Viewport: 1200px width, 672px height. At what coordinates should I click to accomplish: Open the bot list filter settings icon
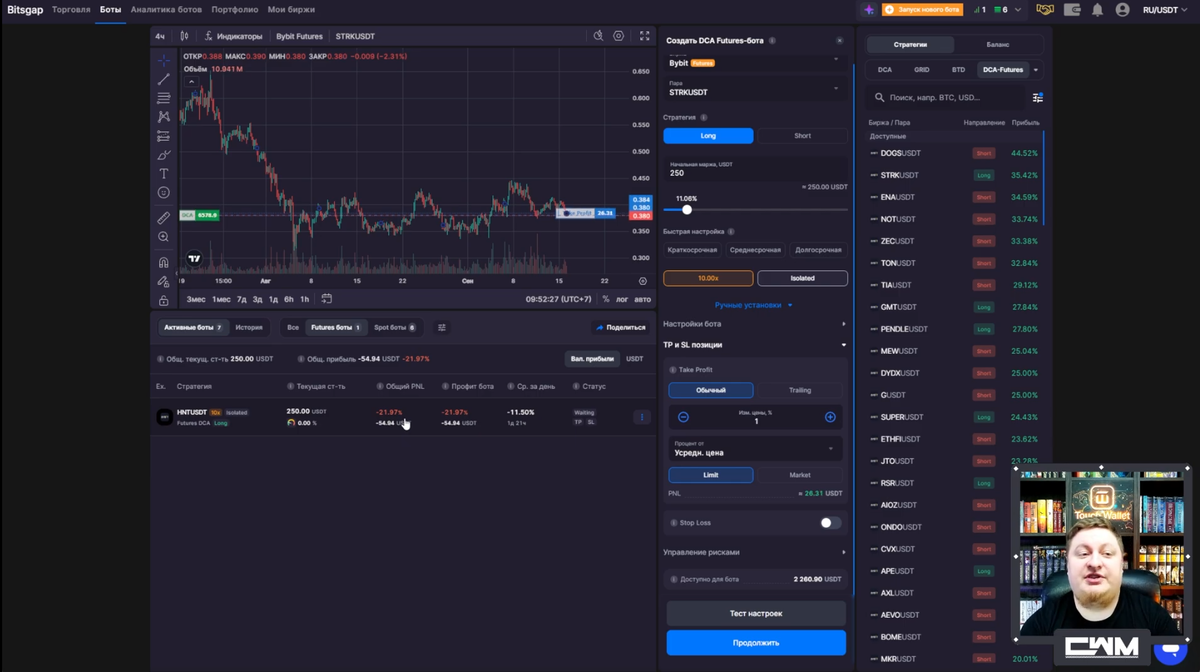pyautogui.click(x=441, y=327)
